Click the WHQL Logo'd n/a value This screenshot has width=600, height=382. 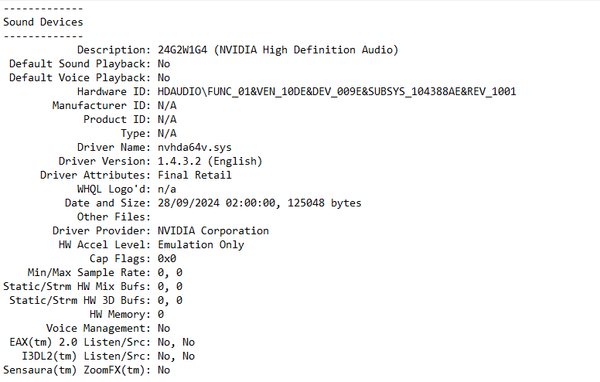pyautogui.click(x=167, y=189)
